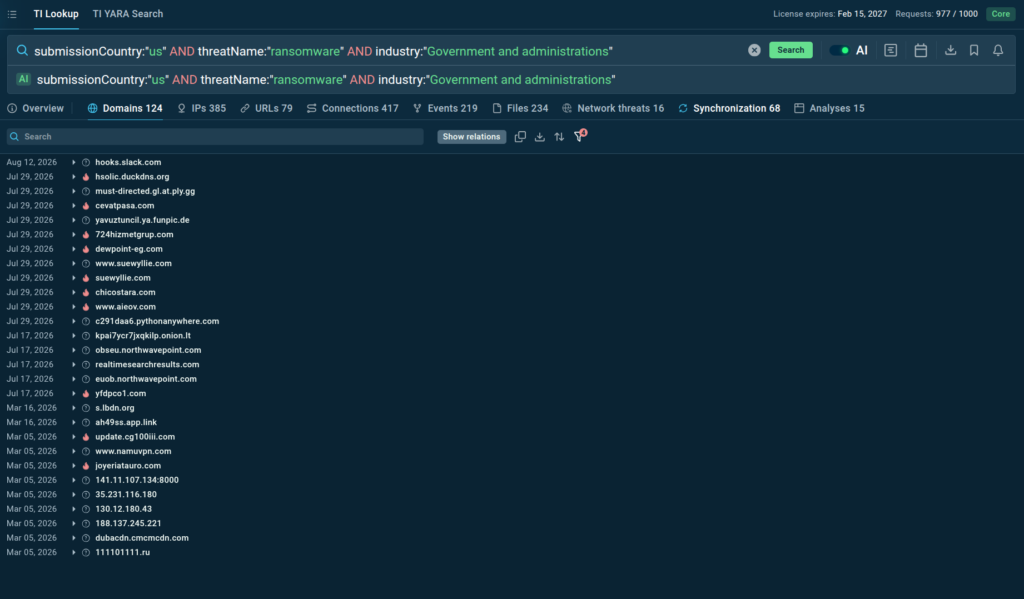Screen dimensions: 1024x599
Task: Open the Connections 417 tab
Action: pos(353,108)
